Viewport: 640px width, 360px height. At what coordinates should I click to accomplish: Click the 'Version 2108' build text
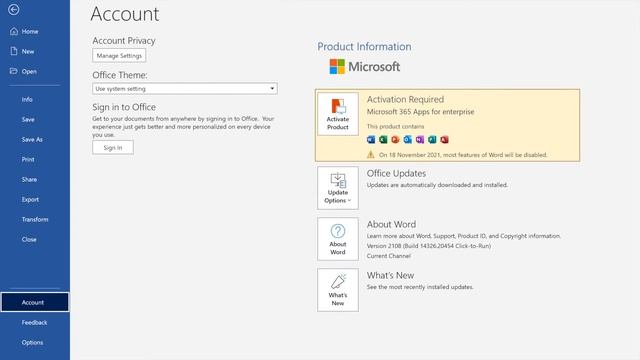pyautogui.click(x=429, y=246)
